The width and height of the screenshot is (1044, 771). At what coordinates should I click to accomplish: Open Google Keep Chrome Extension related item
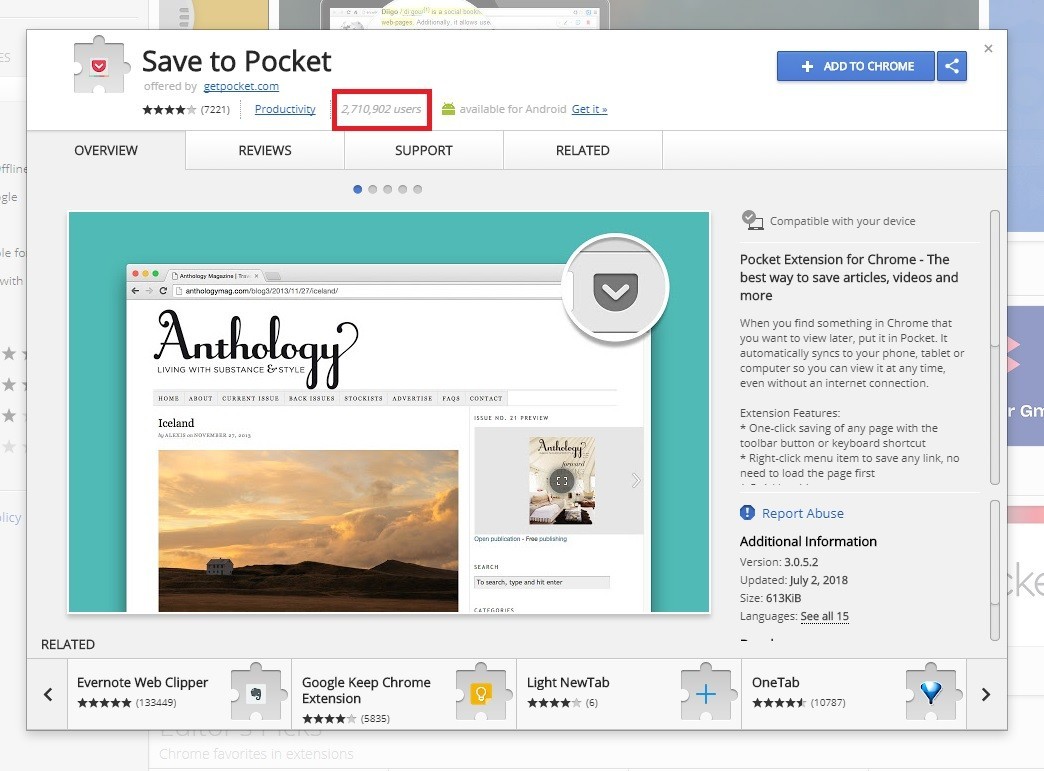(x=404, y=694)
